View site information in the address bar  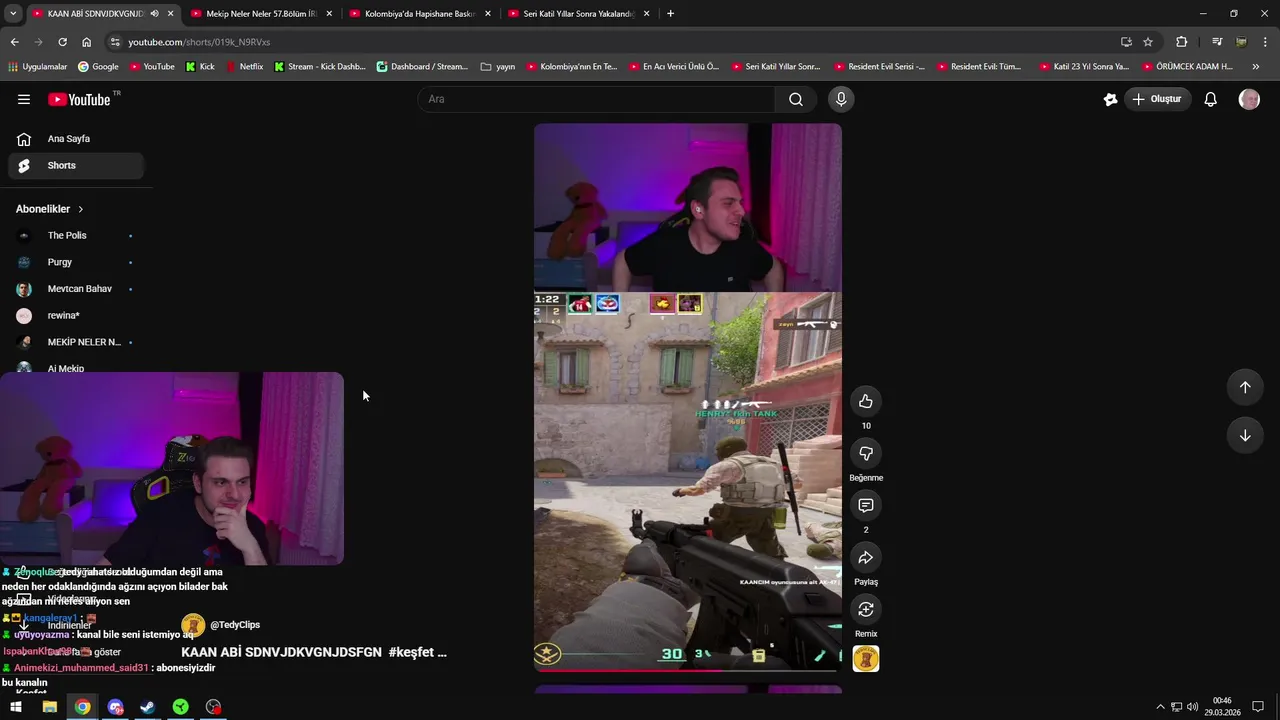point(115,42)
